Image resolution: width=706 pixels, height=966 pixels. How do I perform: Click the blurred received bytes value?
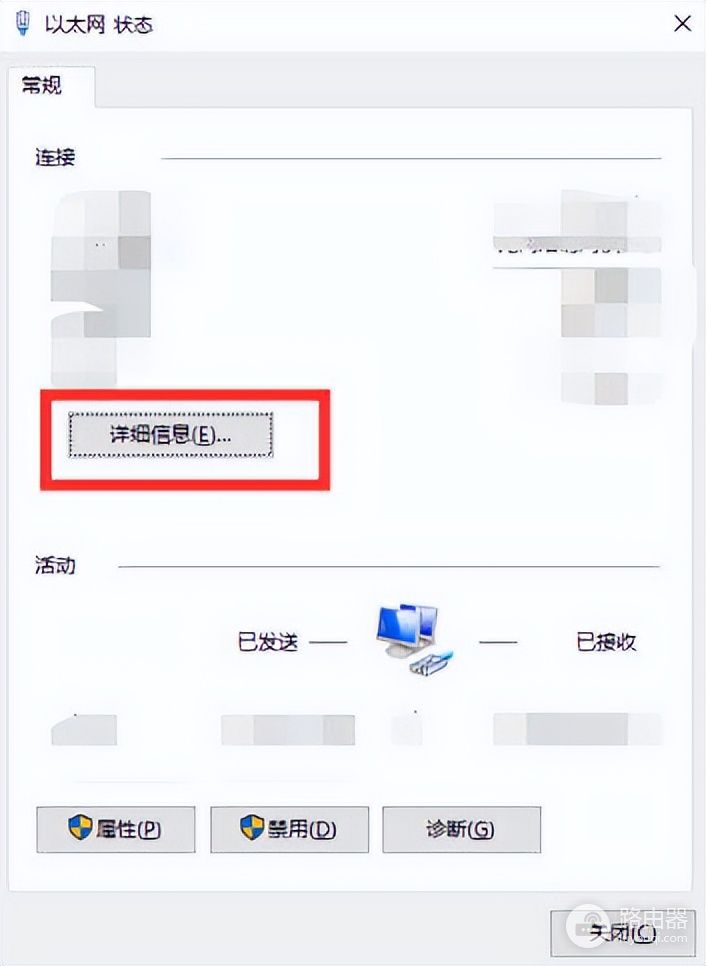pyautogui.click(x=577, y=729)
